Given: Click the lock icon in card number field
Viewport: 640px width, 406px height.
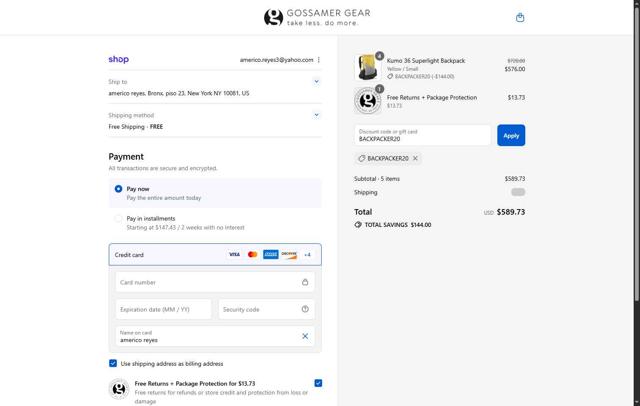Looking at the screenshot, I should 305,282.
